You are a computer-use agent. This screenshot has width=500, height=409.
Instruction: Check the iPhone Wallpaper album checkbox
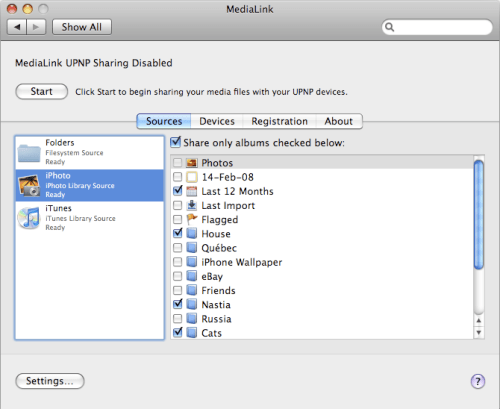(178, 262)
